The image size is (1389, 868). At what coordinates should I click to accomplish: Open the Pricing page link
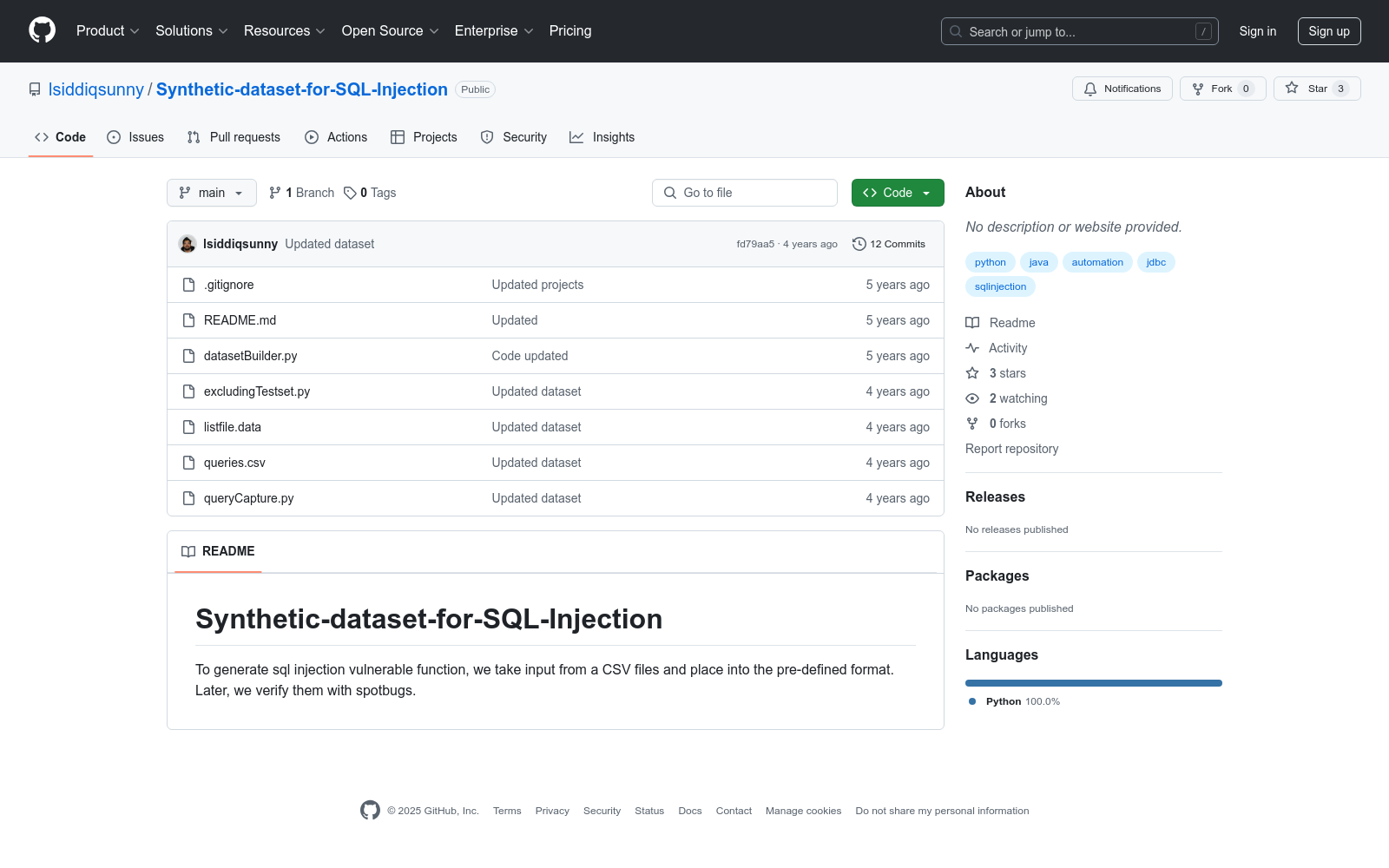click(570, 30)
